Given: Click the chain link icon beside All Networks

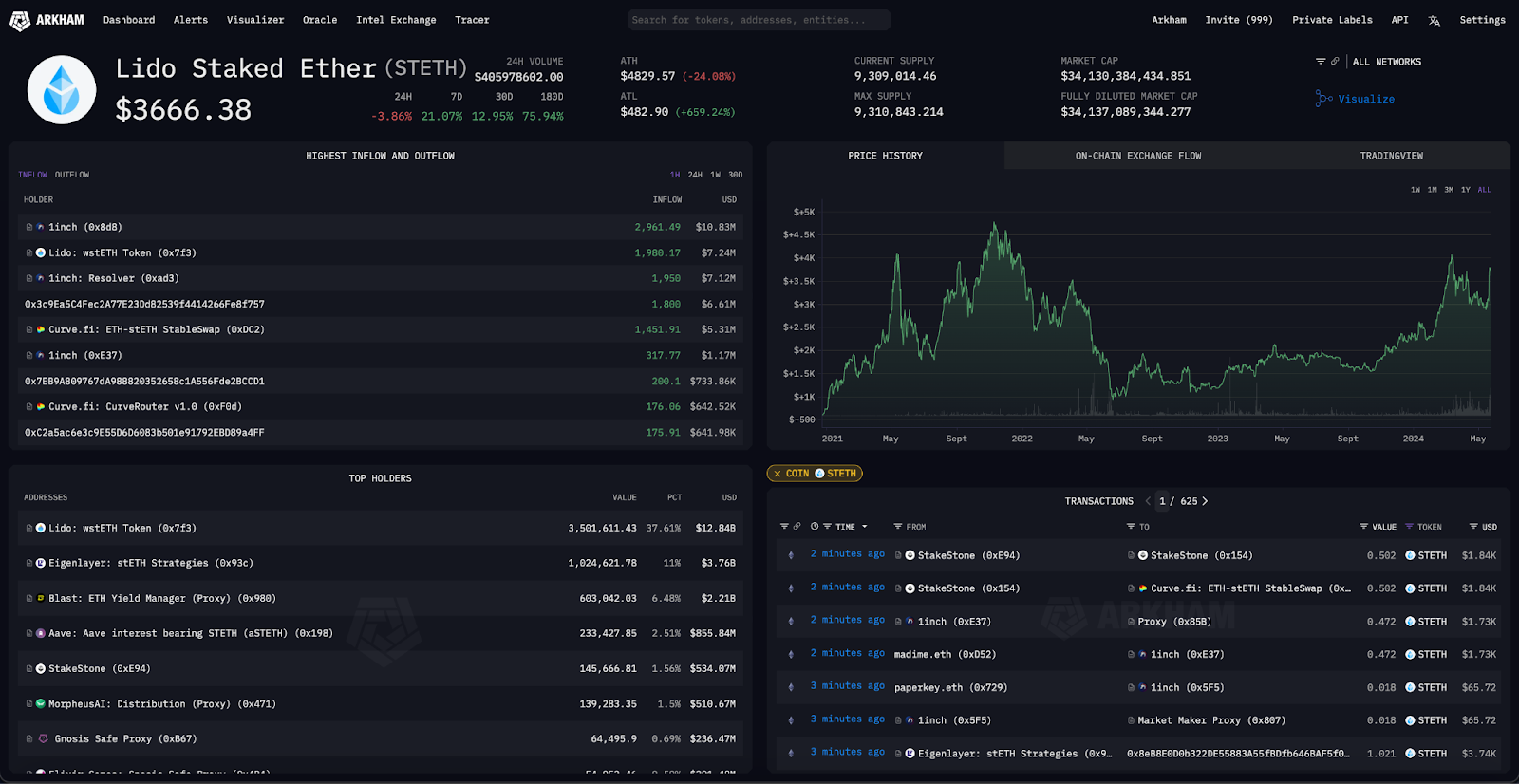Looking at the screenshot, I should tap(1335, 62).
